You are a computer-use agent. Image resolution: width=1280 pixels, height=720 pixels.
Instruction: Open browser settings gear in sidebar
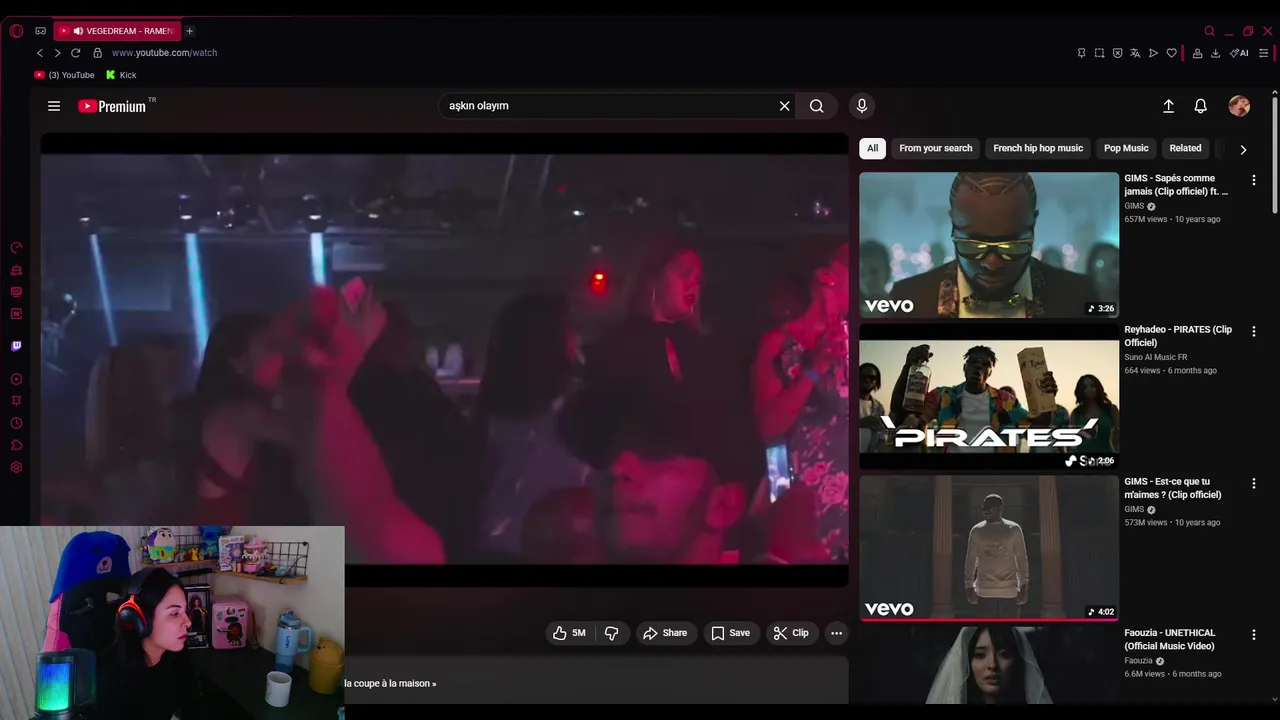click(x=16, y=467)
